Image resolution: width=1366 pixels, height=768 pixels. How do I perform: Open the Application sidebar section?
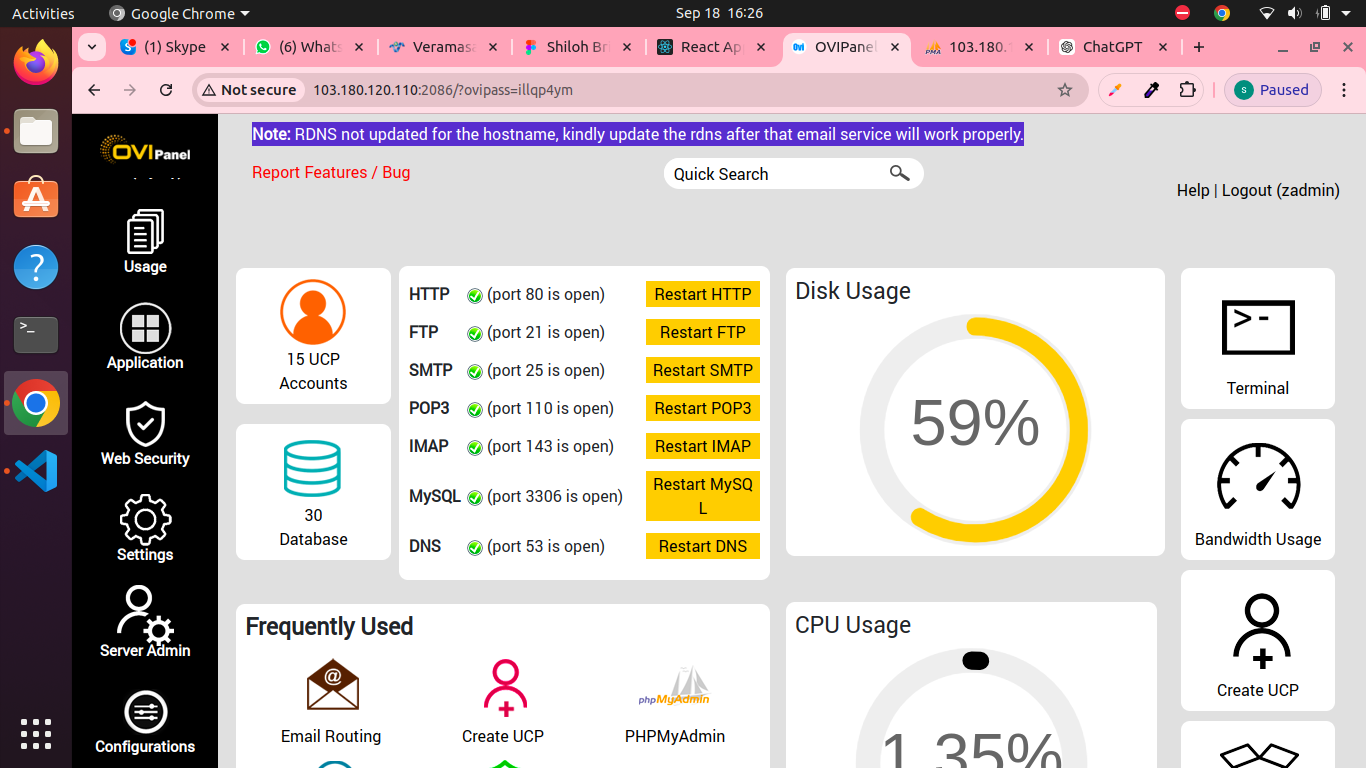tap(145, 330)
